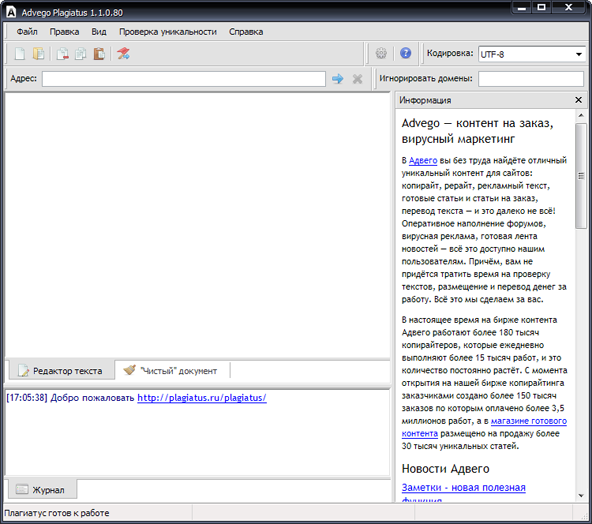592x524 pixels.
Task: Minimize the Advego Plagiatus window
Action: point(522,8)
